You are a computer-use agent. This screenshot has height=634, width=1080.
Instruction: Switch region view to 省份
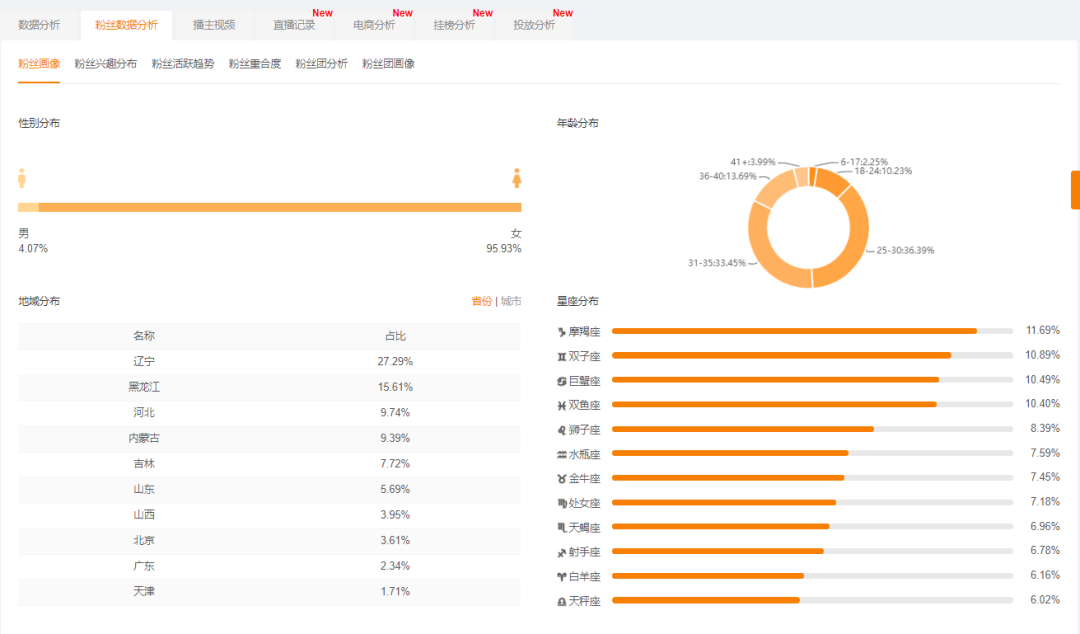(481, 301)
